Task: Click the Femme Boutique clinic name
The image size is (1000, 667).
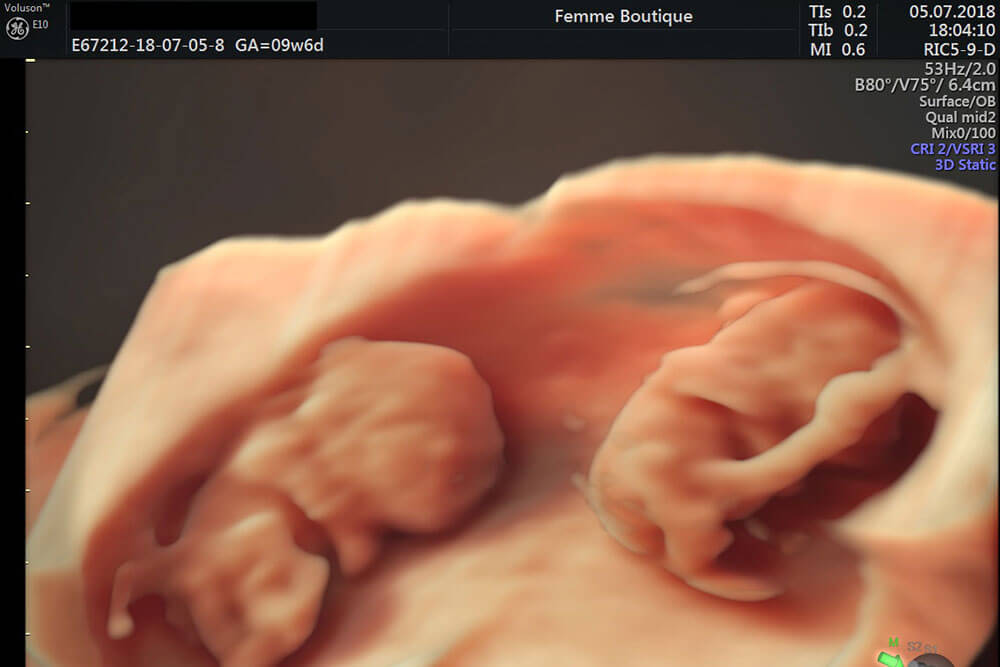Action: pyautogui.click(x=623, y=16)
